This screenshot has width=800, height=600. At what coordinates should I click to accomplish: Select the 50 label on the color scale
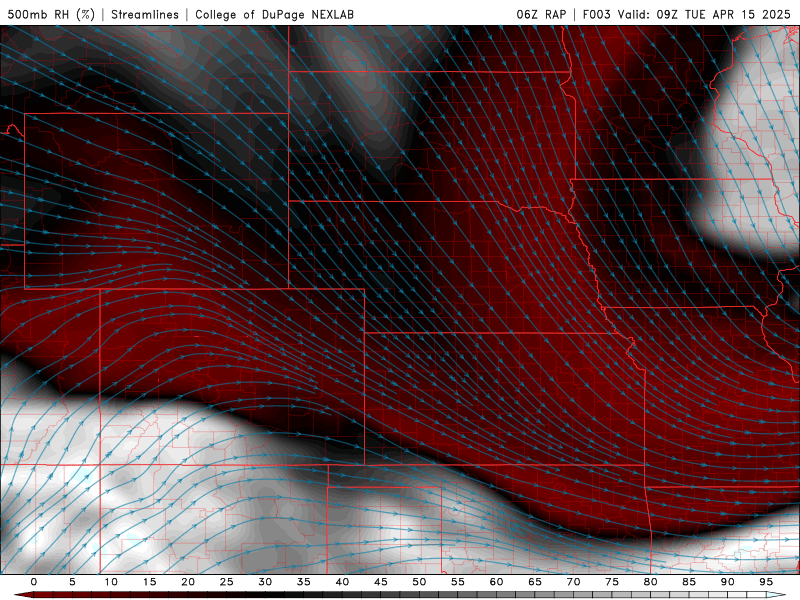coord(419,582)
